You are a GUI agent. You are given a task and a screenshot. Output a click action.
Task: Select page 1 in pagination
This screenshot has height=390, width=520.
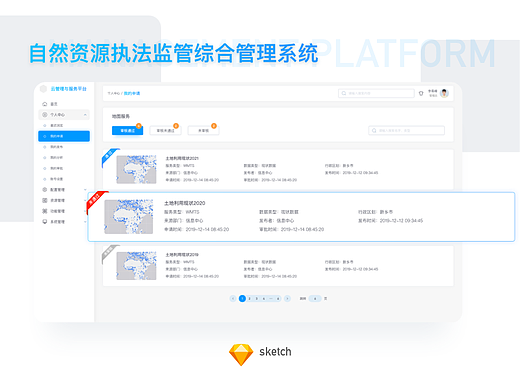(x=242, y=299)
